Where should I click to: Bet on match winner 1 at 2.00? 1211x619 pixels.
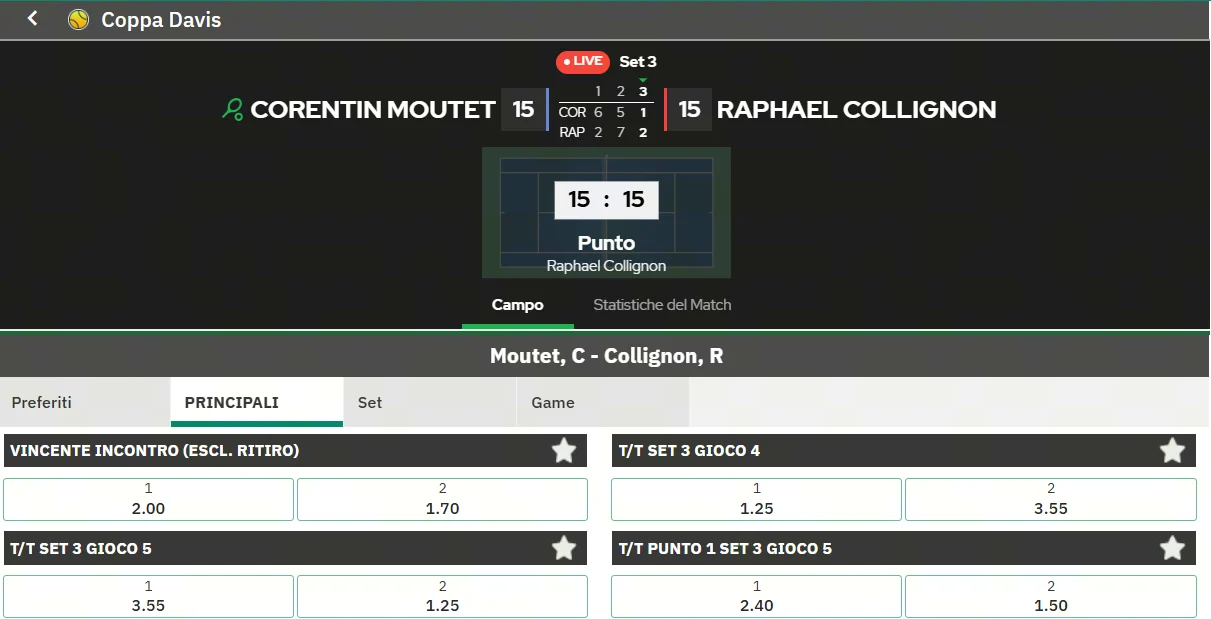click(148, 499)
